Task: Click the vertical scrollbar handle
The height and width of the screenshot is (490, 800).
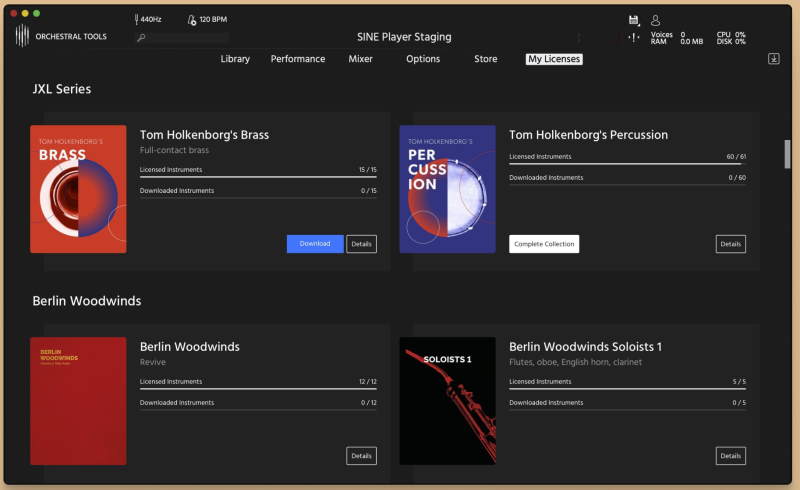Action: [x=787, y=153]
